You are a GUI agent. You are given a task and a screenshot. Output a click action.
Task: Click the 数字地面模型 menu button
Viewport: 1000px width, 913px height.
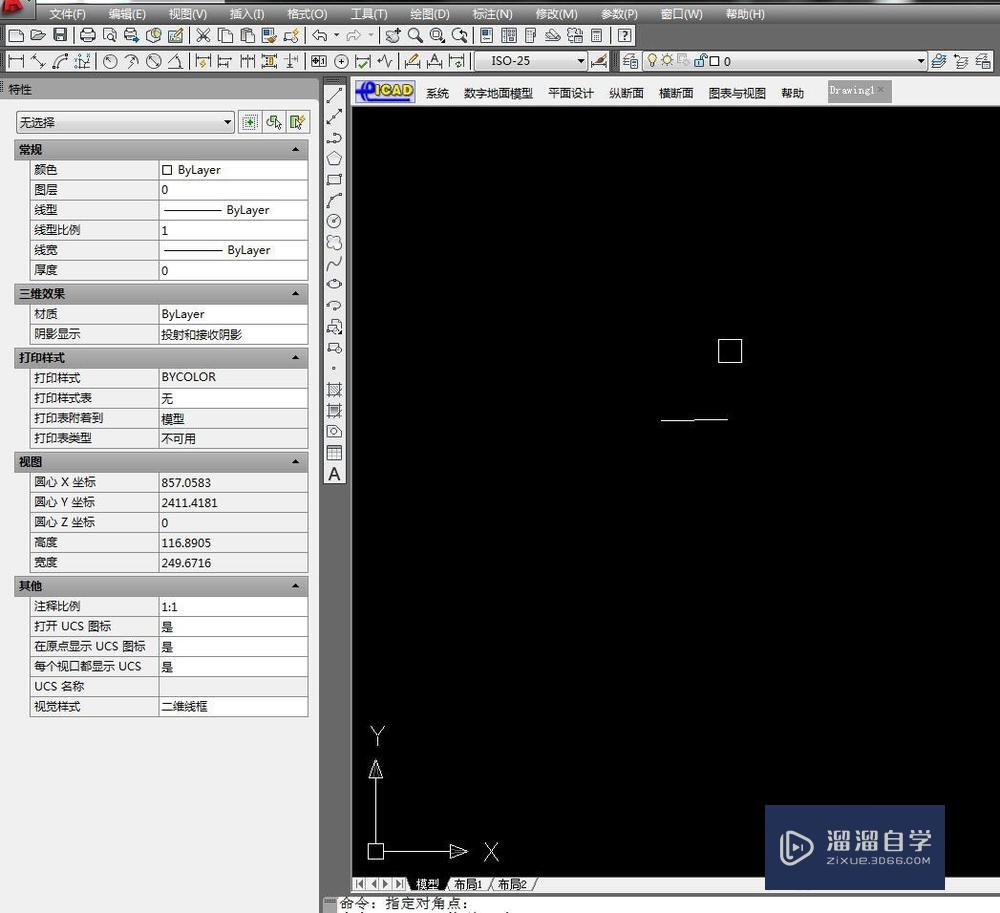pos(498,93)
